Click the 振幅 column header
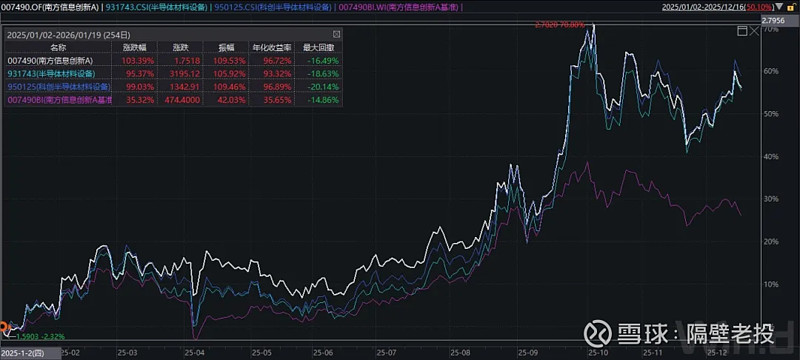This screenshot has height=360, width=800. click(x=226, y=47)
